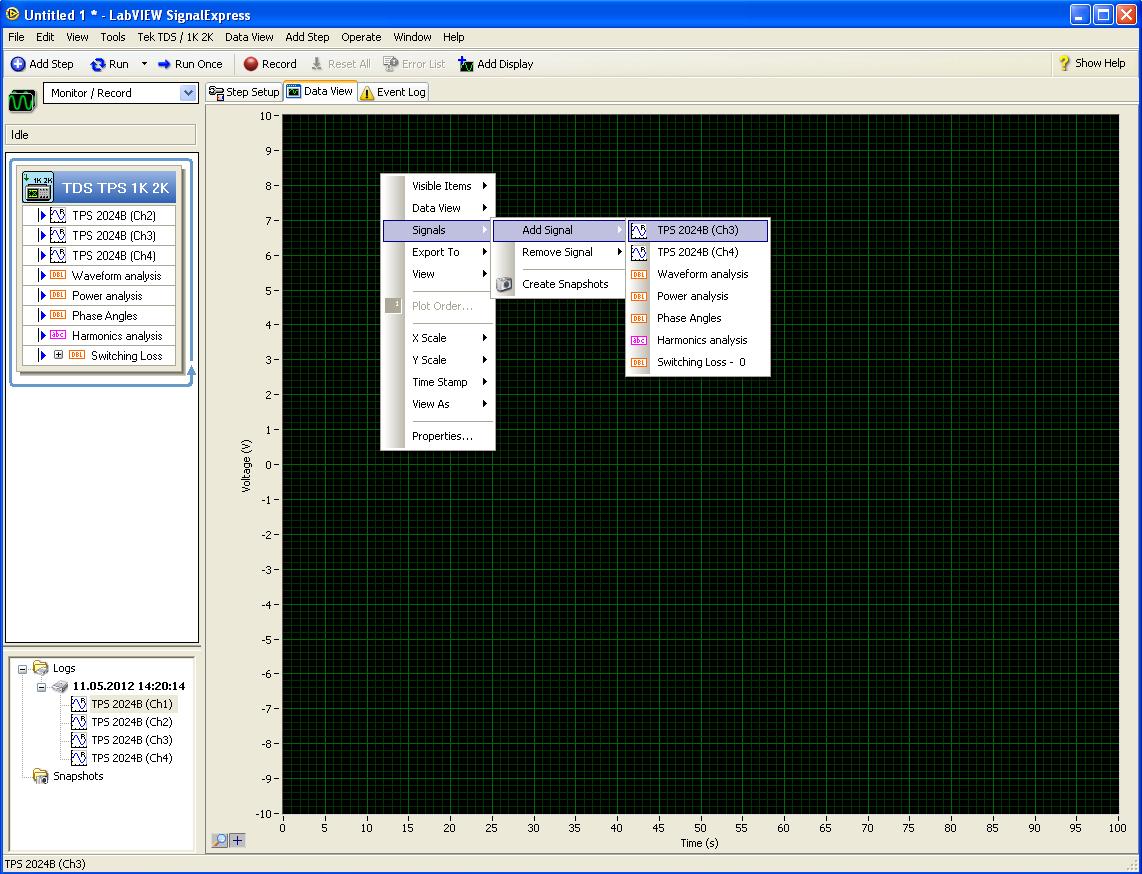This screenshot has width=1142, height=874.
Task: Click the abc icon beside Harmonics analysis step output
Action: 58,335
